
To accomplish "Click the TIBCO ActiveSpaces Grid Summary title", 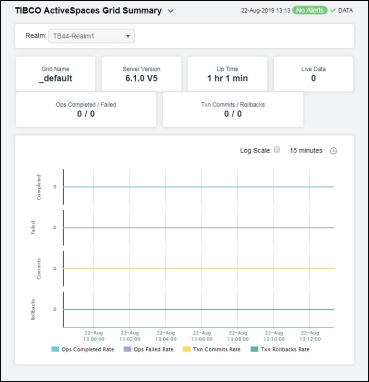I will point(88,11).
